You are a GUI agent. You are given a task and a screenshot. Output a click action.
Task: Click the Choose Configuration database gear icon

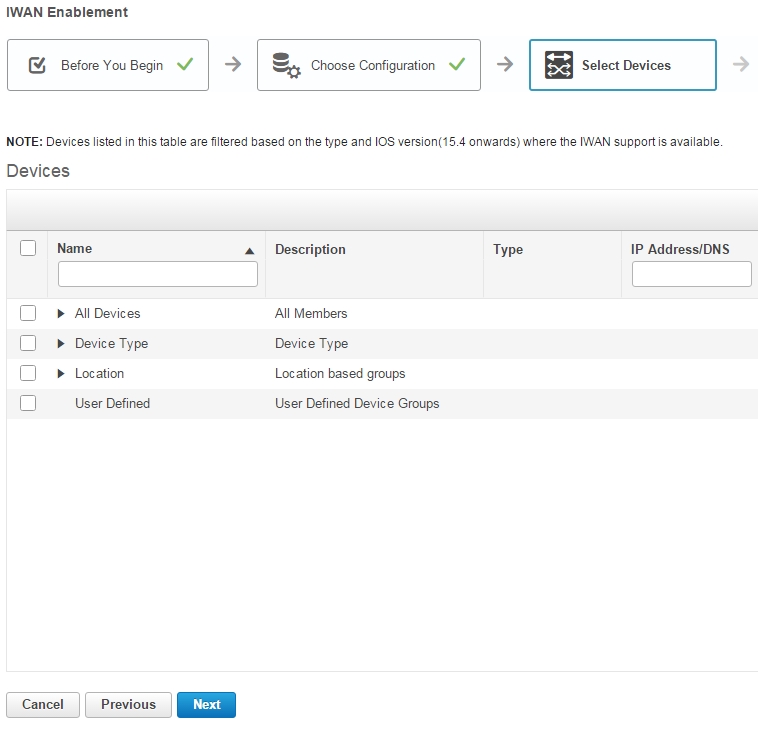(286, 65)
